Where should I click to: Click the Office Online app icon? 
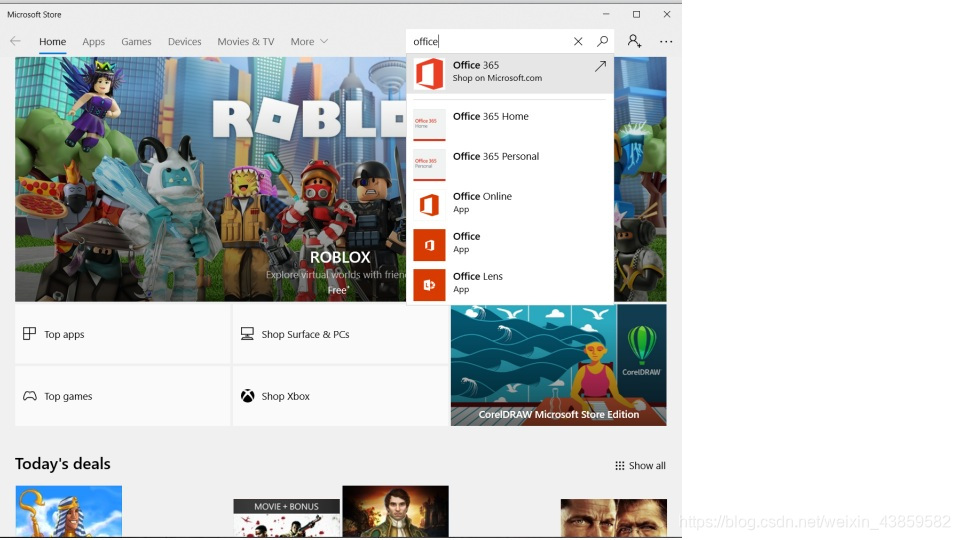(x=429, y=204)
